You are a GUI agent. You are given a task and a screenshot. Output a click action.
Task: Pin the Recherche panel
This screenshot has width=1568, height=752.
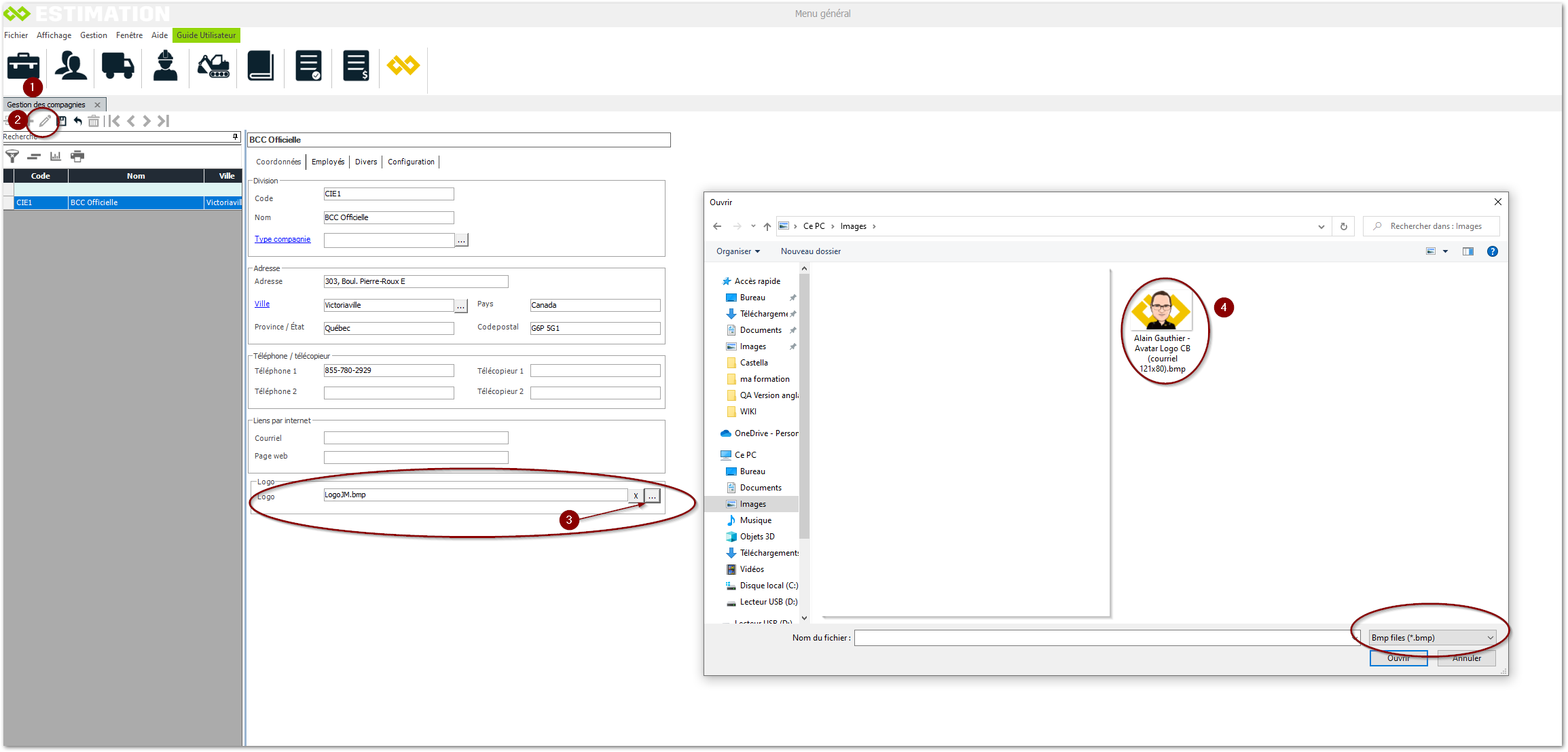click(x=235, y=137)
